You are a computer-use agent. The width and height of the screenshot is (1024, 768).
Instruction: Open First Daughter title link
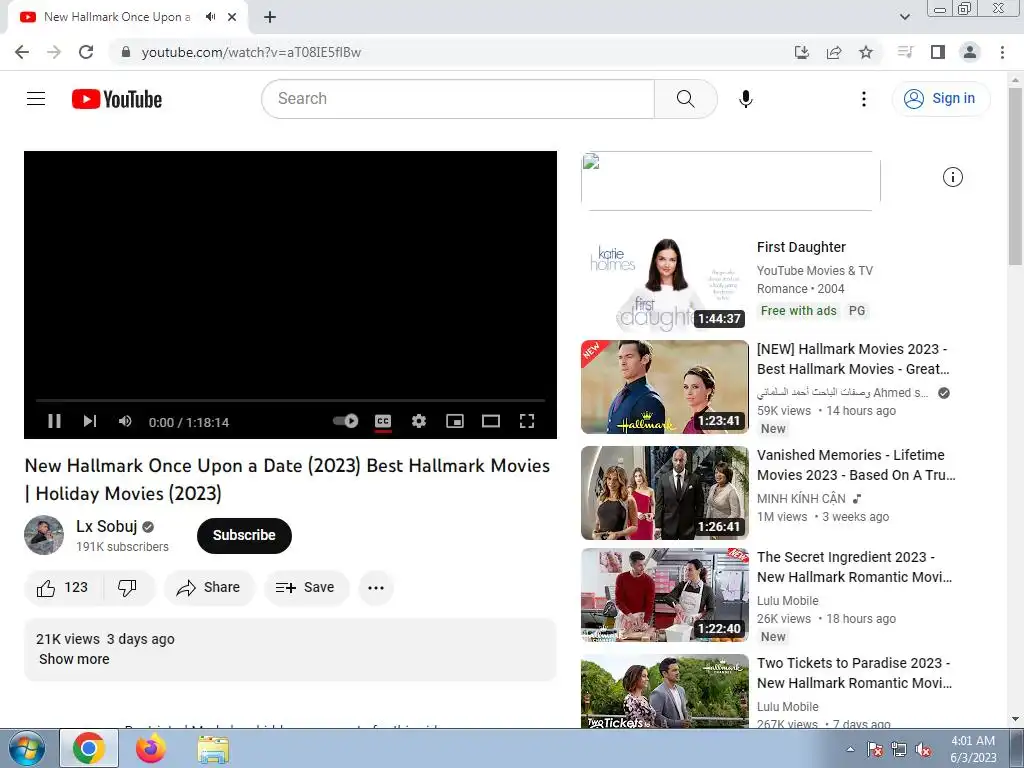[x=801, y=247]
